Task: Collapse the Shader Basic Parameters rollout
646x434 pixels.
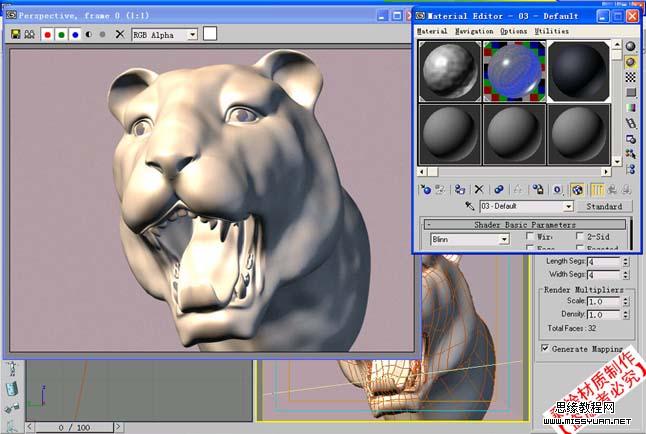Action: point(525,225)
